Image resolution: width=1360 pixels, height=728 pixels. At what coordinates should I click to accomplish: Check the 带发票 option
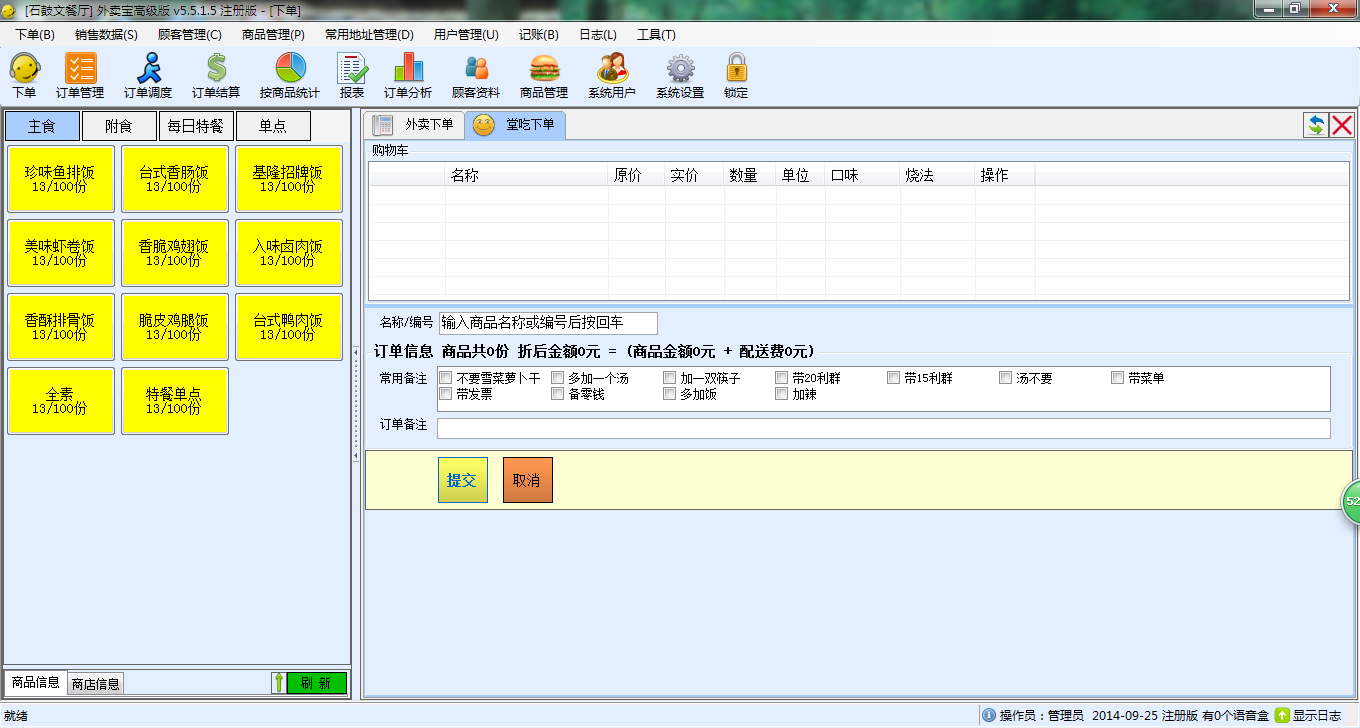pyautogui.click(x=446, y=395)
